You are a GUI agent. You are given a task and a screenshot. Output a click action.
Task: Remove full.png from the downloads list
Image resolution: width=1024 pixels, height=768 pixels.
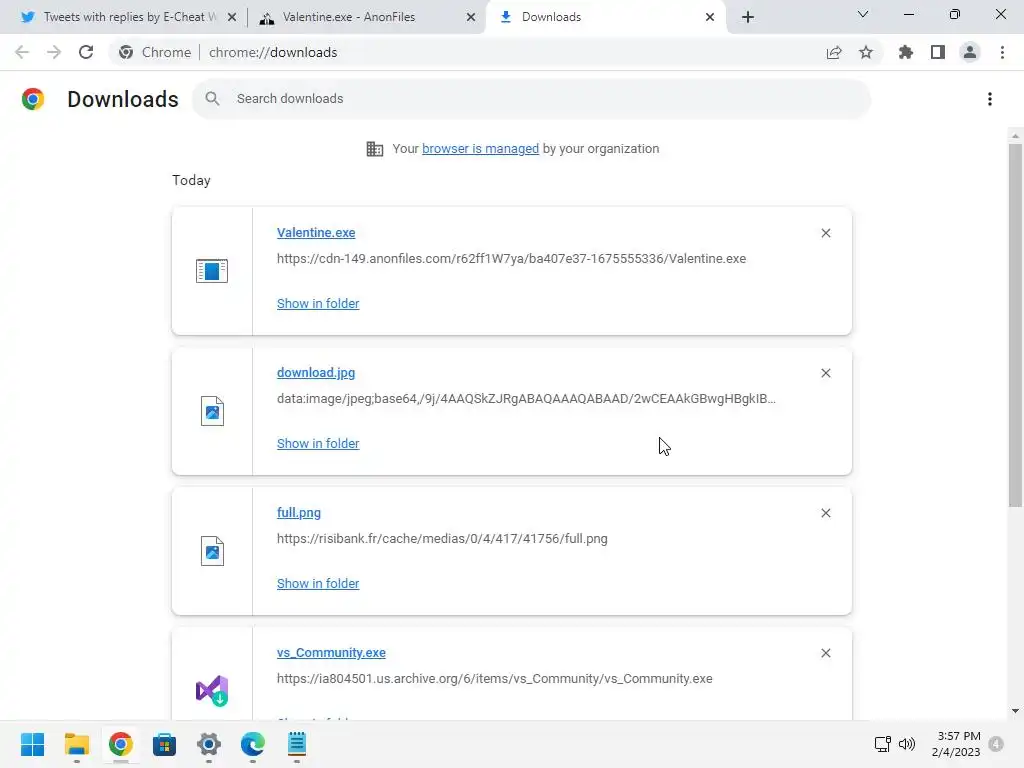click(826, 513)
